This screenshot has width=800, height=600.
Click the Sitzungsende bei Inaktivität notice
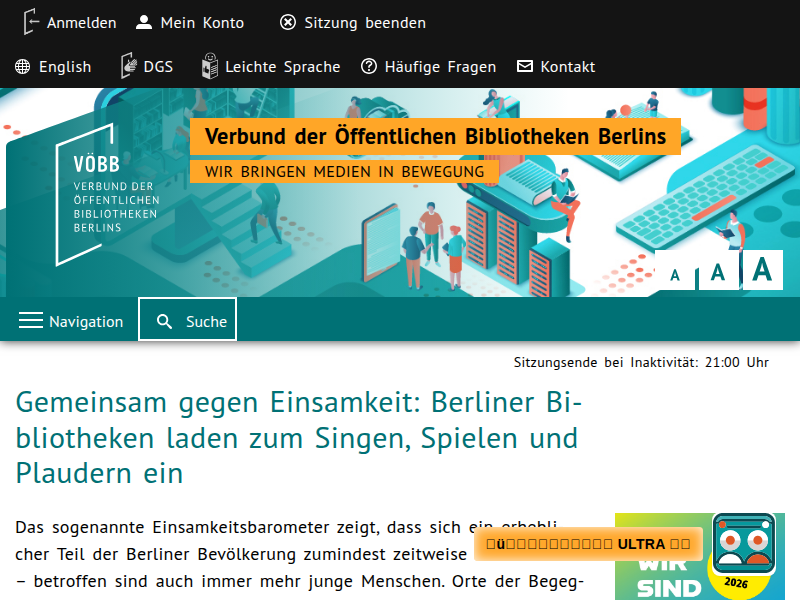click(x=641, y=362)
